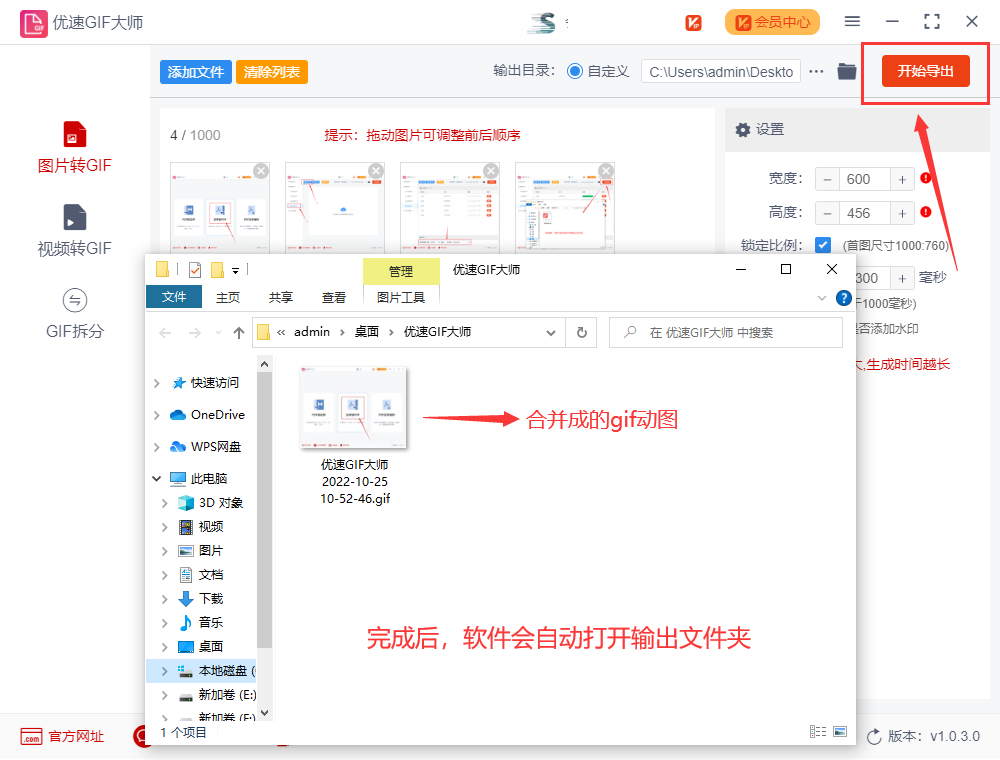Click the red warning icon beside 高度
Viewport: 1000px width, 760px height.
[x=926, y=212]
